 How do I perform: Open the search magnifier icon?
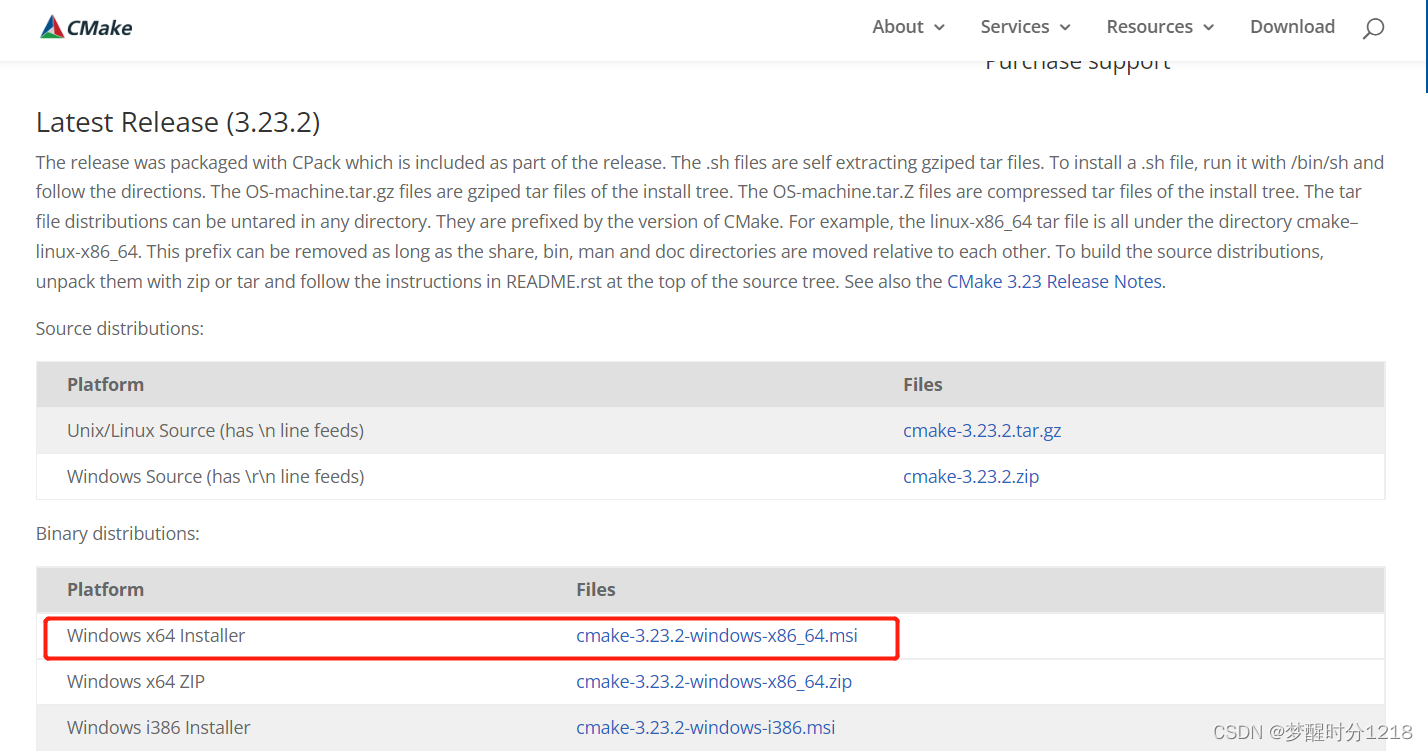tap(1373, 28)
